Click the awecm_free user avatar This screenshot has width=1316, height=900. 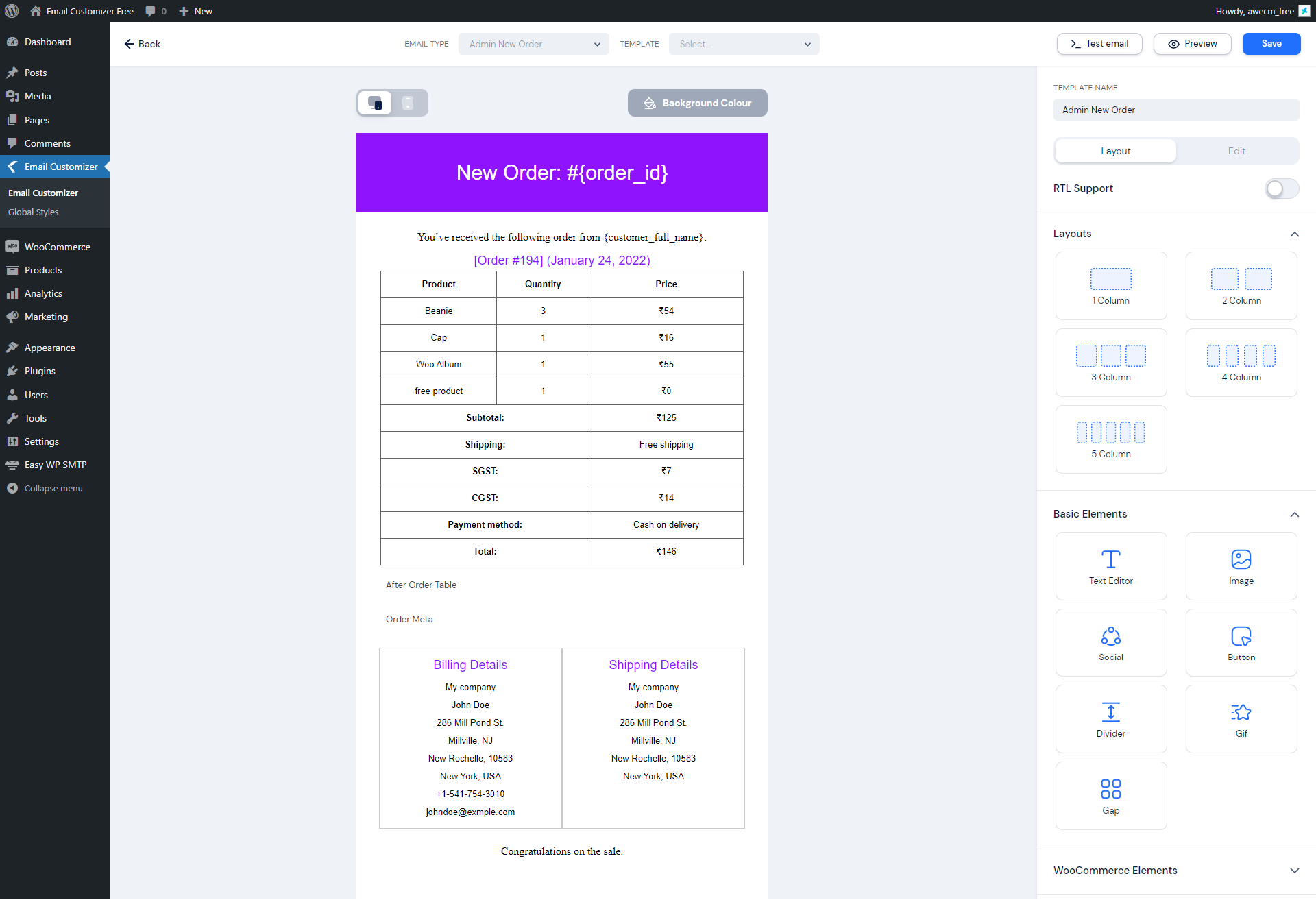1304,11
